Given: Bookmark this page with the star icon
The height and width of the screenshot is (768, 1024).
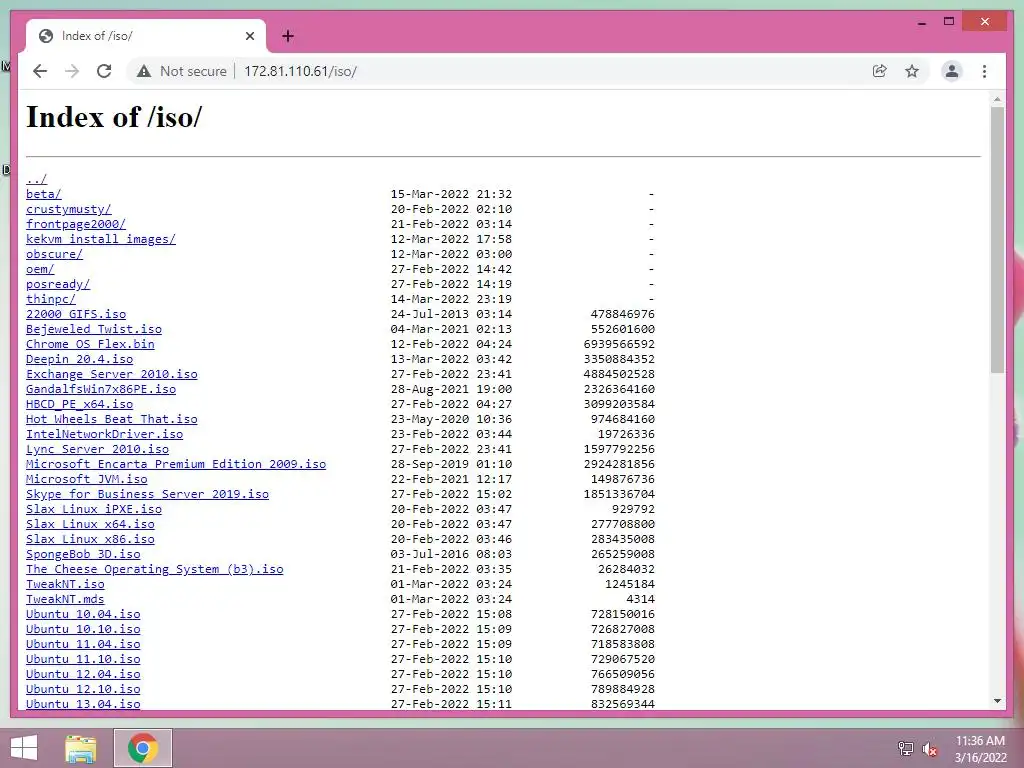Looking at the screenshot, I should pos(912,71).
